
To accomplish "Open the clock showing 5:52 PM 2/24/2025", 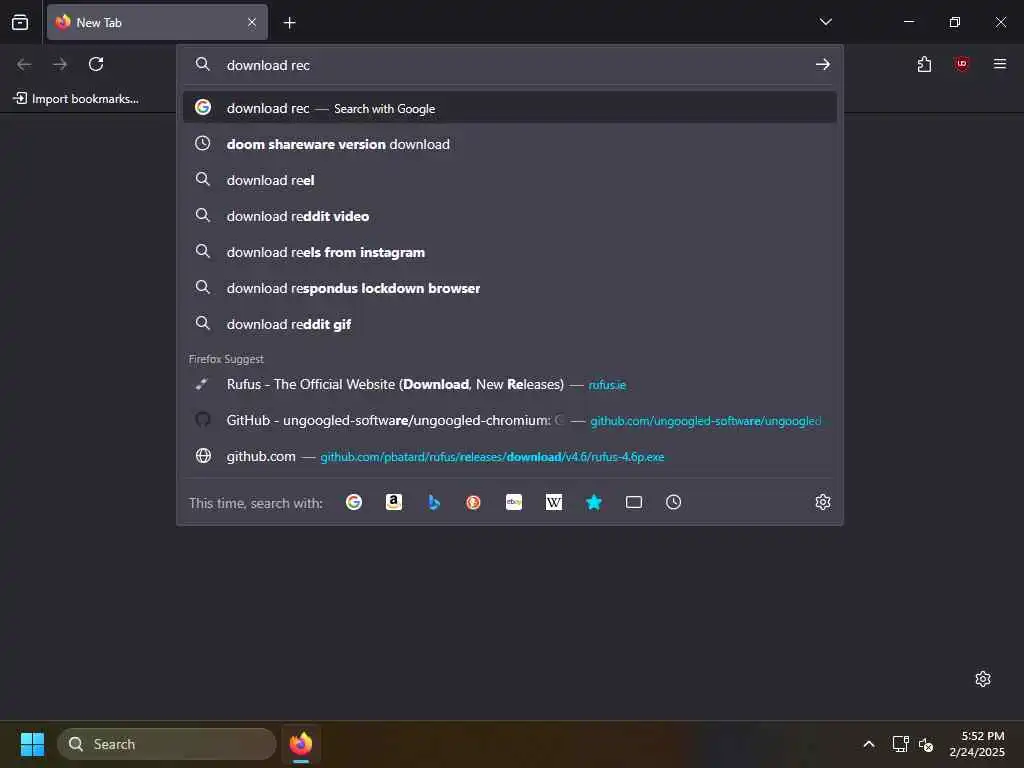I will point(977,744).
